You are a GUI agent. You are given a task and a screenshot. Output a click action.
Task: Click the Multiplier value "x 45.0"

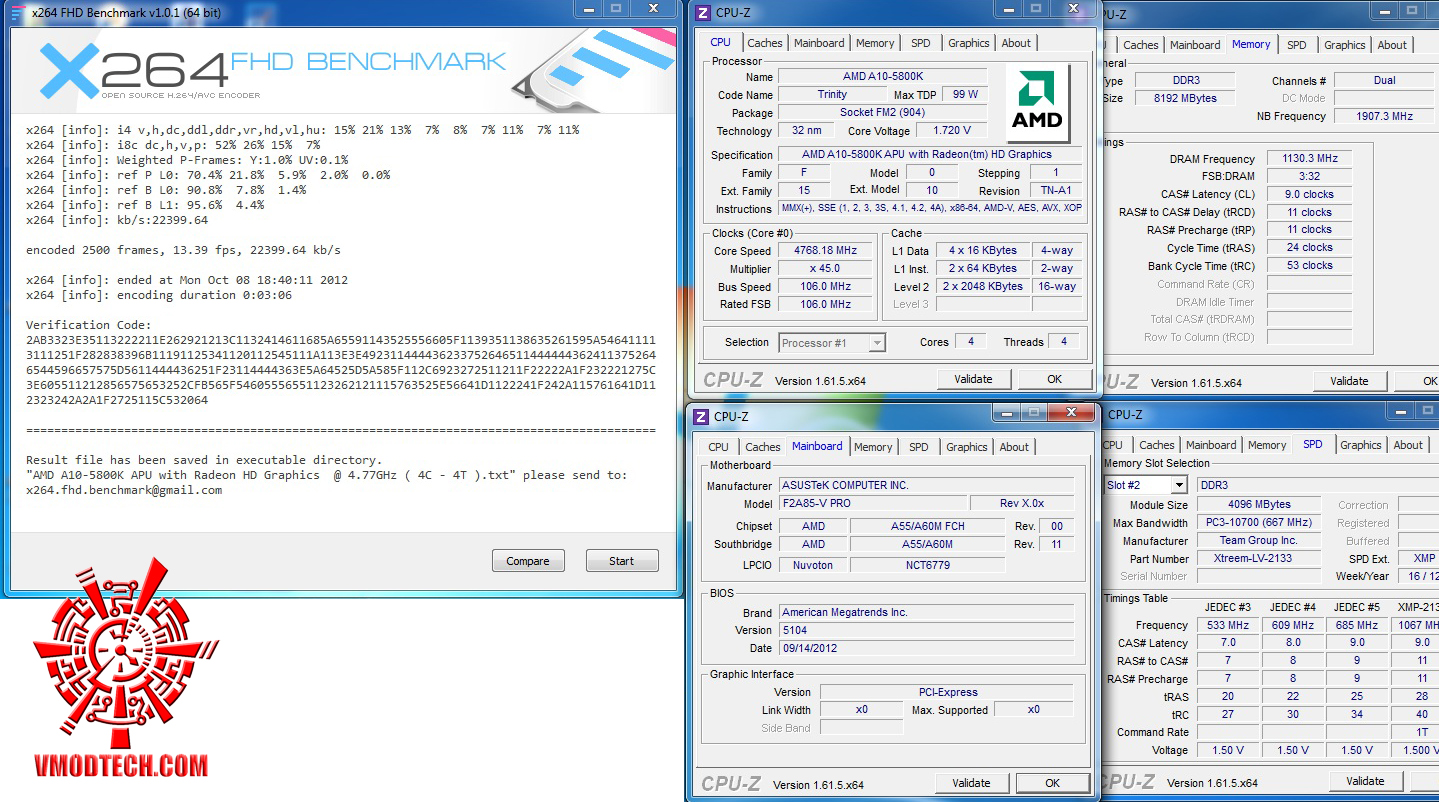click(825, 269)
